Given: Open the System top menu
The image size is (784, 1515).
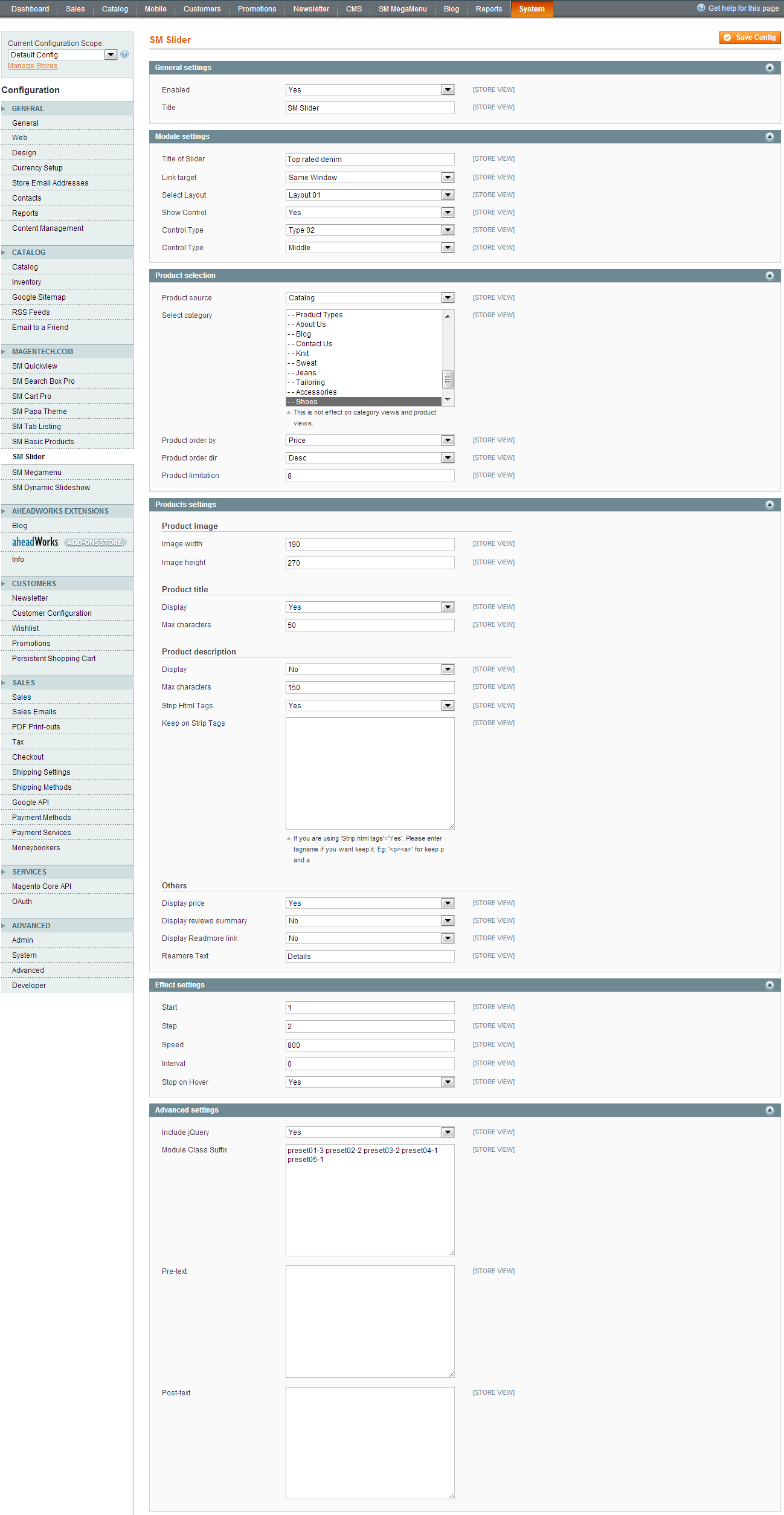Looking at the screenshot, I should coord(532,9).
